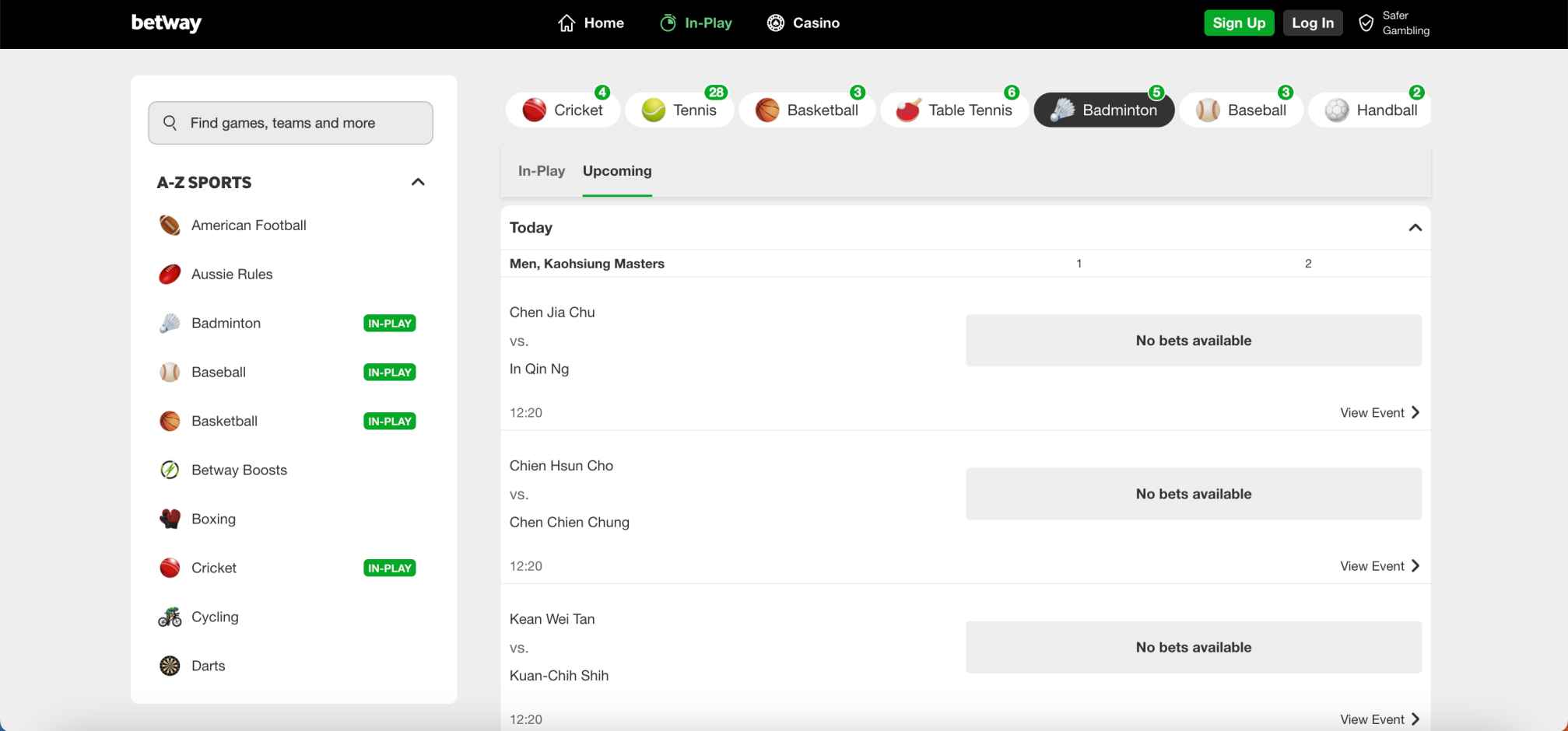The width and height of the screenshot is (1568, 731).
Task: Open View Event for Chien Hsun Cho match
Action: point(1379,566)
